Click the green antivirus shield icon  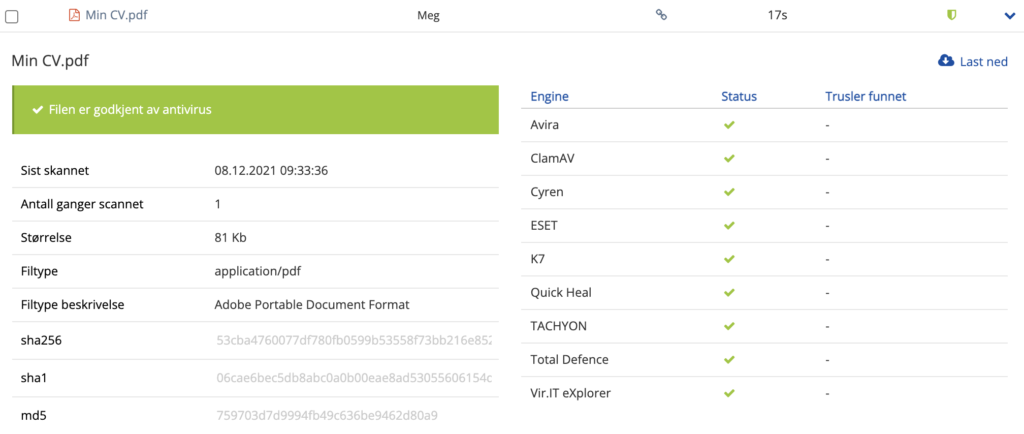coord(952,15)
